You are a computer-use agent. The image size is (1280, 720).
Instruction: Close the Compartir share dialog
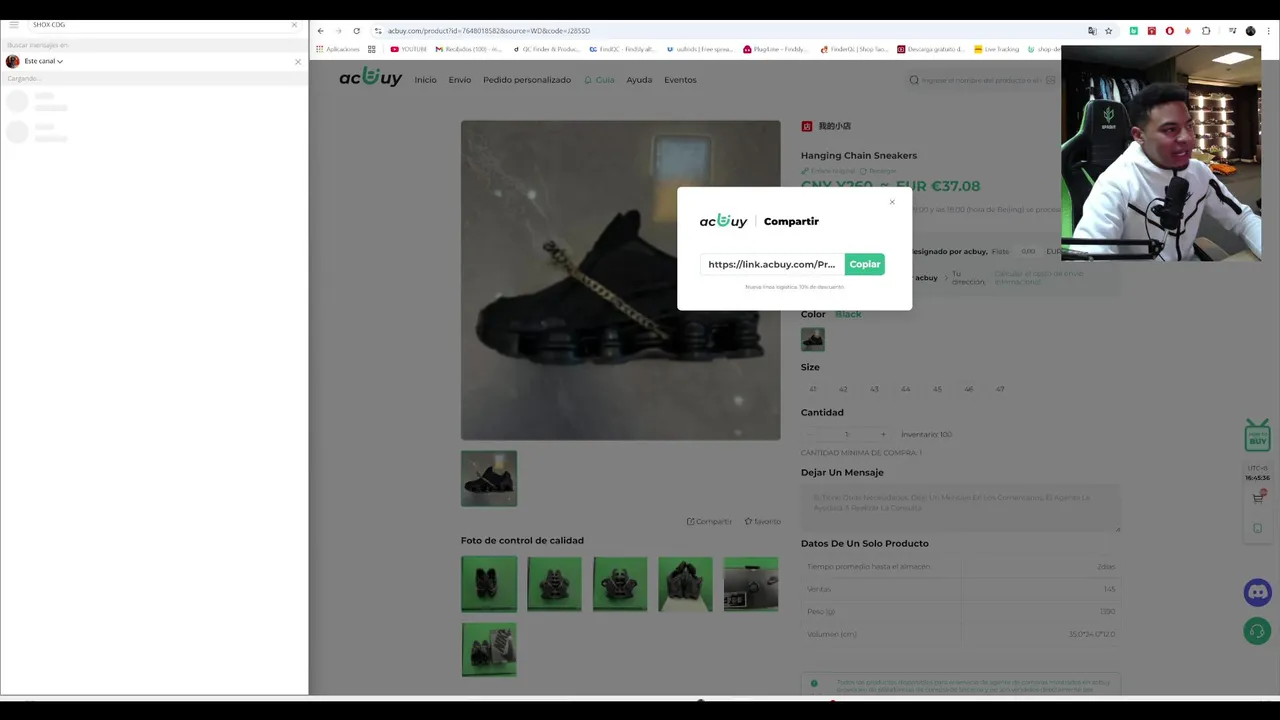(x=892, y=202)
